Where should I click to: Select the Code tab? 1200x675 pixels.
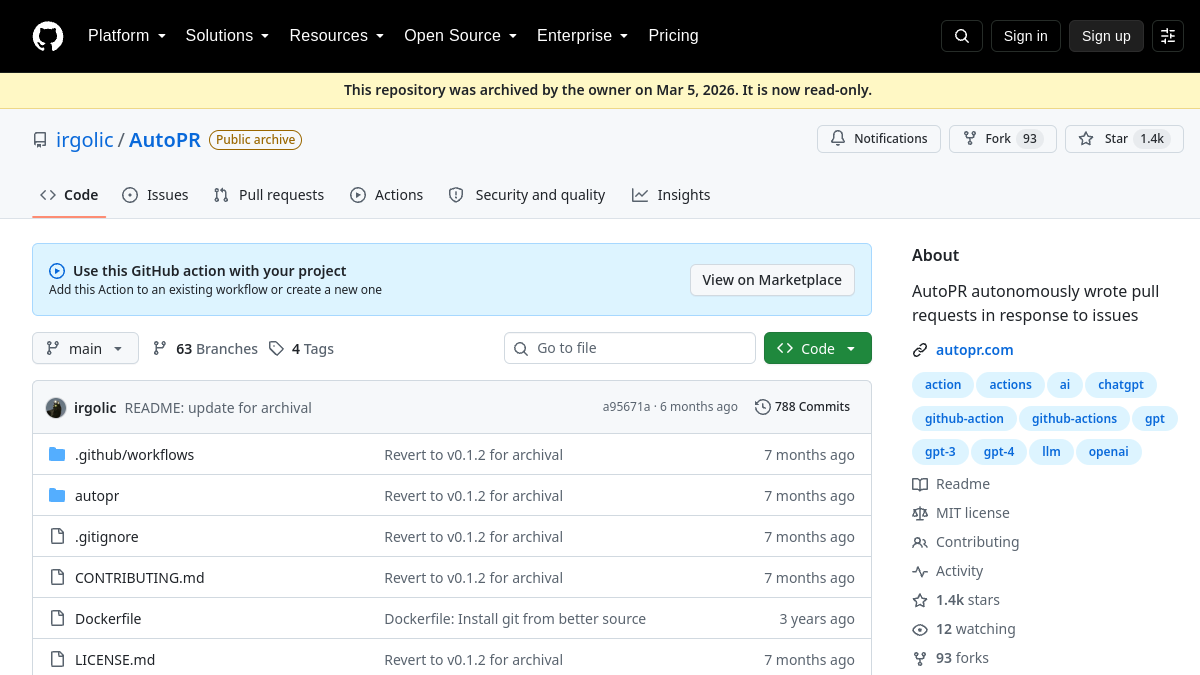click(69, 195)
